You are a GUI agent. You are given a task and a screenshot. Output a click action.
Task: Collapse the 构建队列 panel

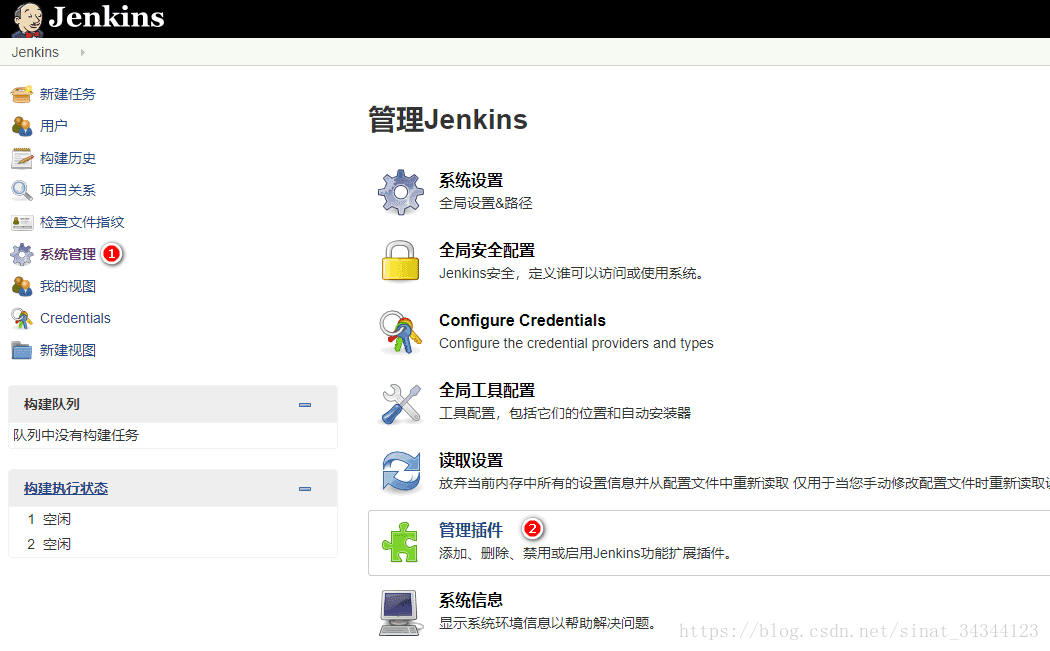coord(305,405)
